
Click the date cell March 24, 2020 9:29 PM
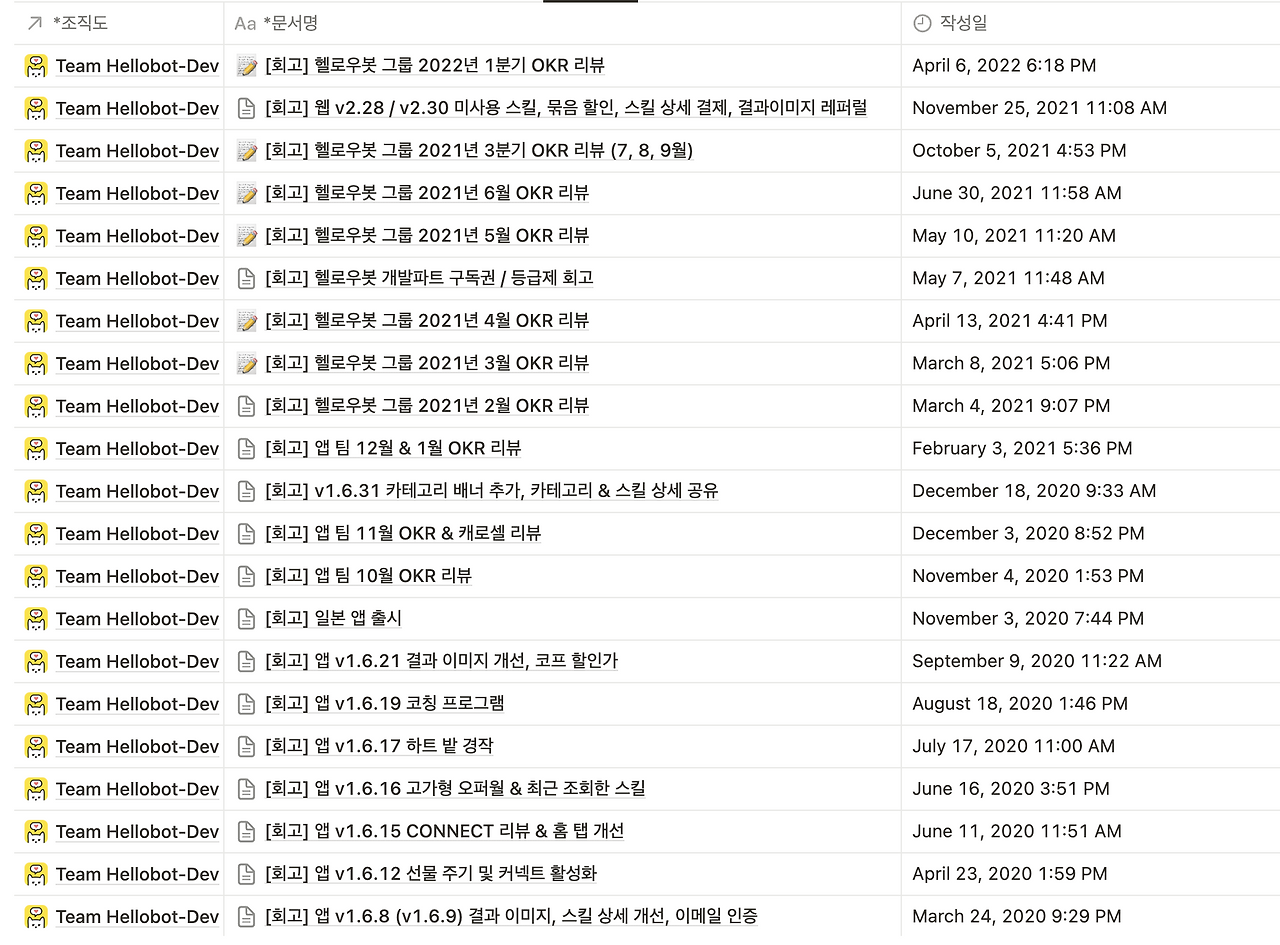point(1016,917)
